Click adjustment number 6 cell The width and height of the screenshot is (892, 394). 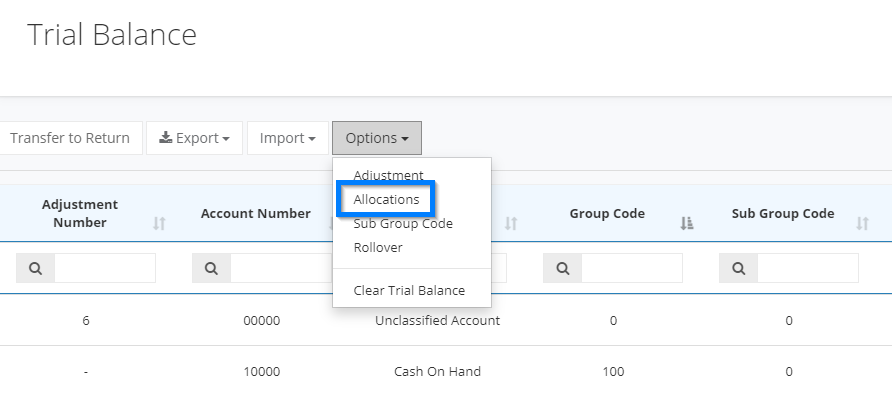[85, 320]
